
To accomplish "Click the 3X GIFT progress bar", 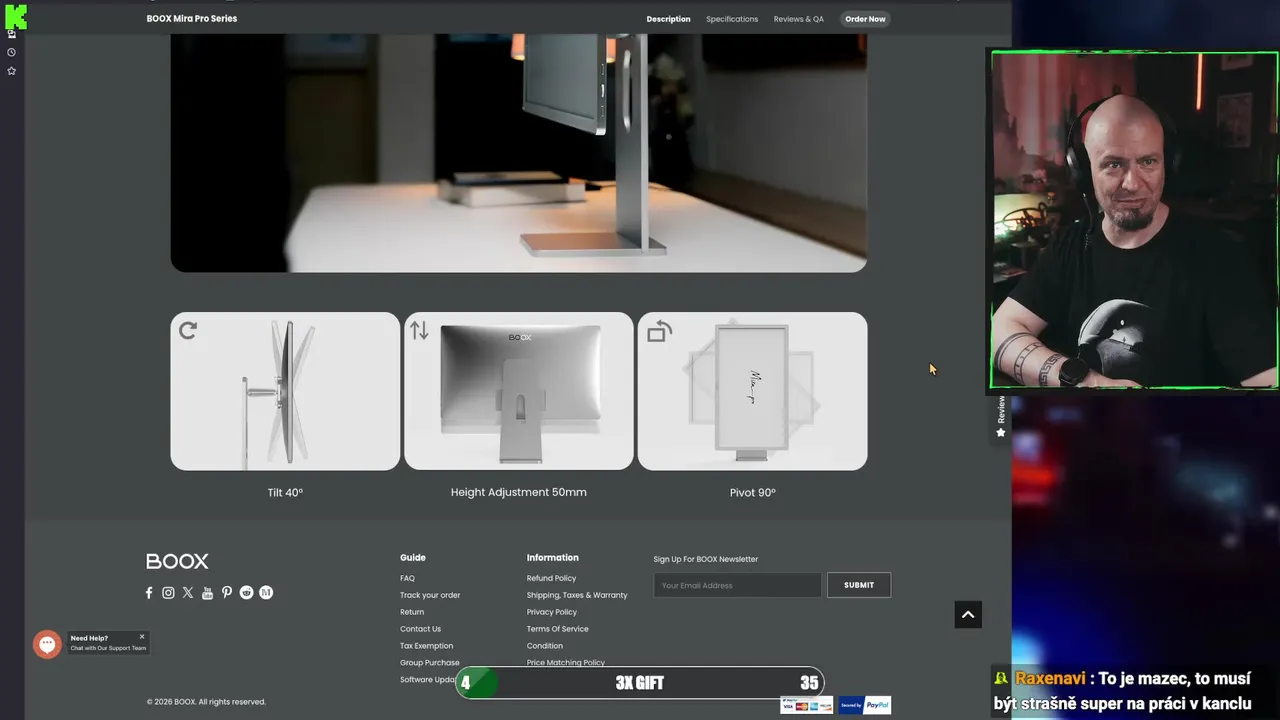I will (x=640, y=683).
